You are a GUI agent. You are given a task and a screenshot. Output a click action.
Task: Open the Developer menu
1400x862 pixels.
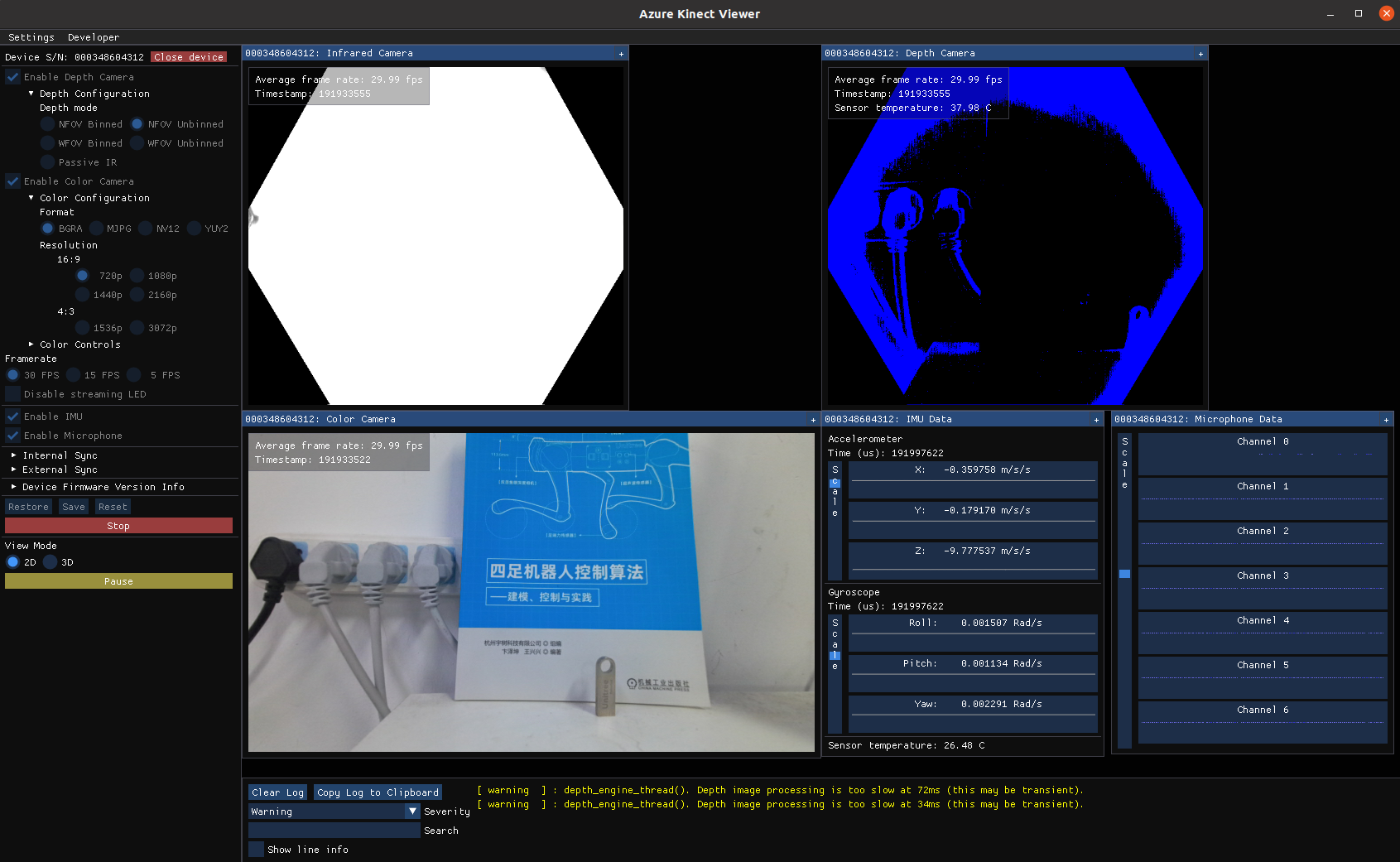pos(93,37)
